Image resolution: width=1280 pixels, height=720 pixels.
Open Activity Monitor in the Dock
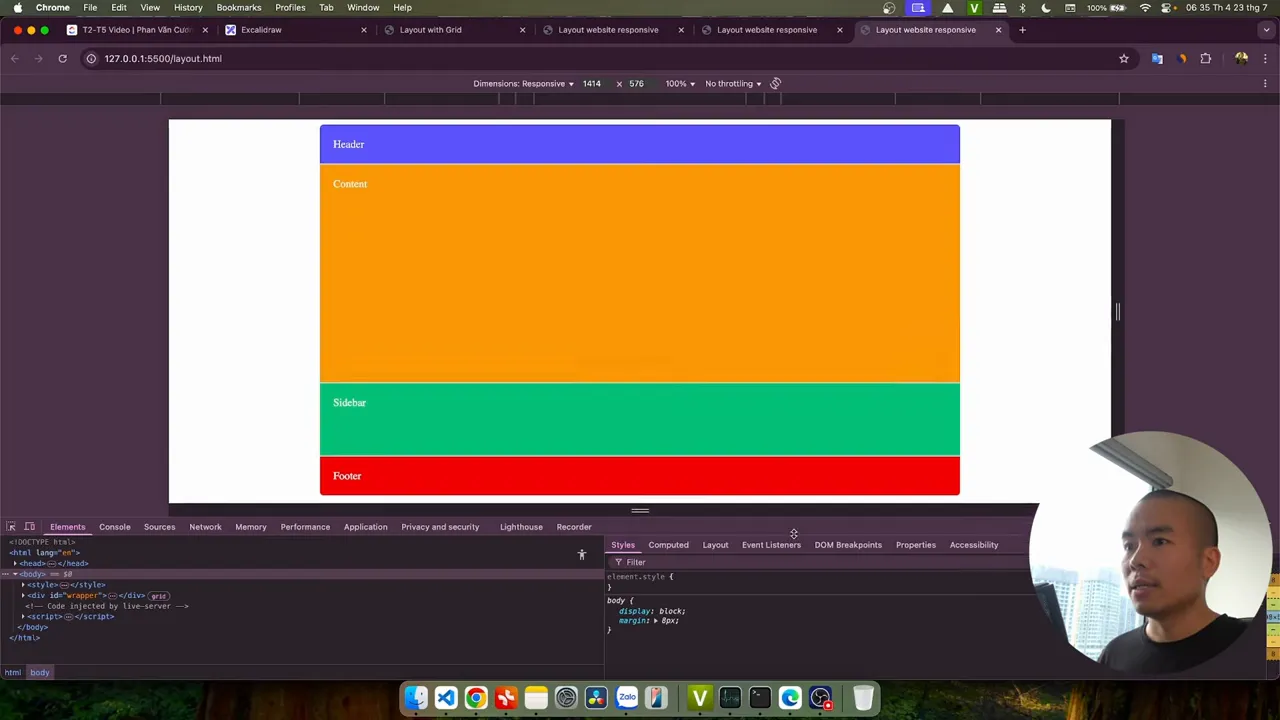[x=730, y=697]
